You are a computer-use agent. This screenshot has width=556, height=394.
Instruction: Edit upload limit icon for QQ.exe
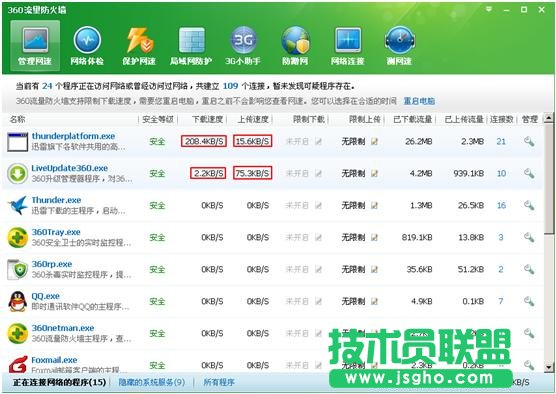(x=374, y=301)
